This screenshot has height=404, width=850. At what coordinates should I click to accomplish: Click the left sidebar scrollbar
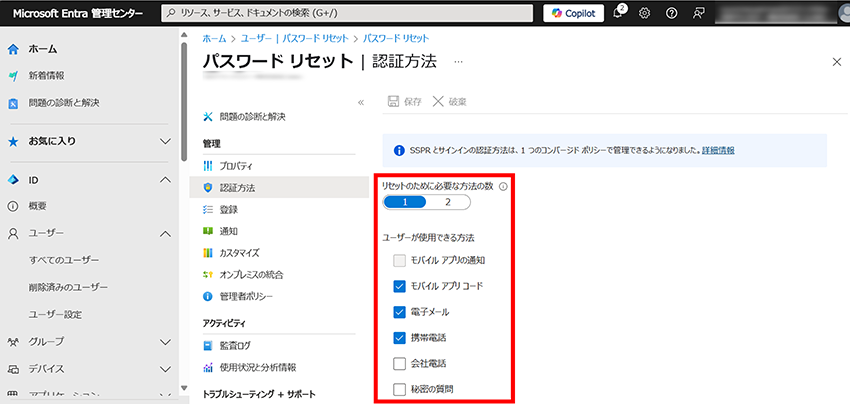(184, 100)
